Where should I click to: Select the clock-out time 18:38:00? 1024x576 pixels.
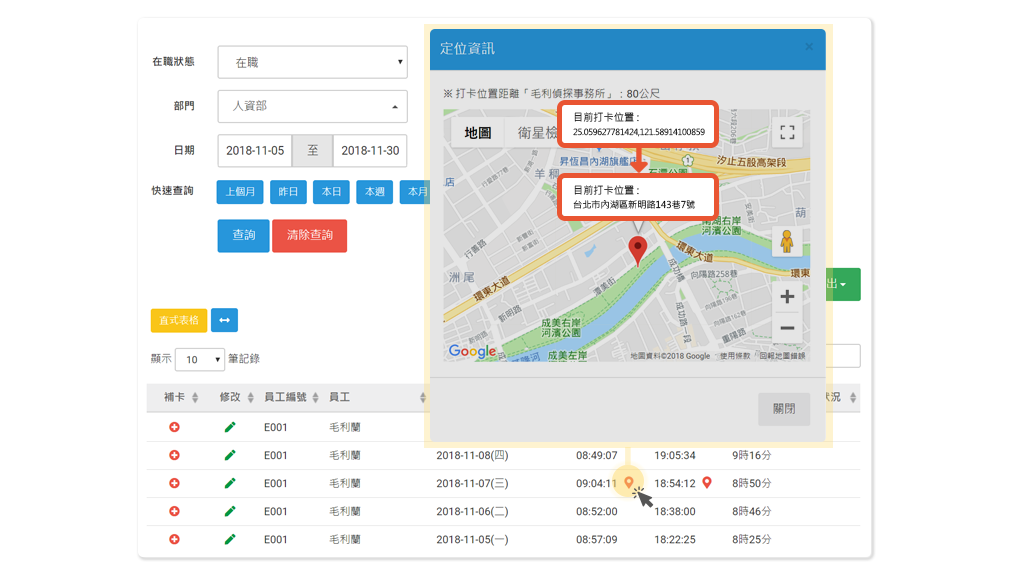click(675, 511)
